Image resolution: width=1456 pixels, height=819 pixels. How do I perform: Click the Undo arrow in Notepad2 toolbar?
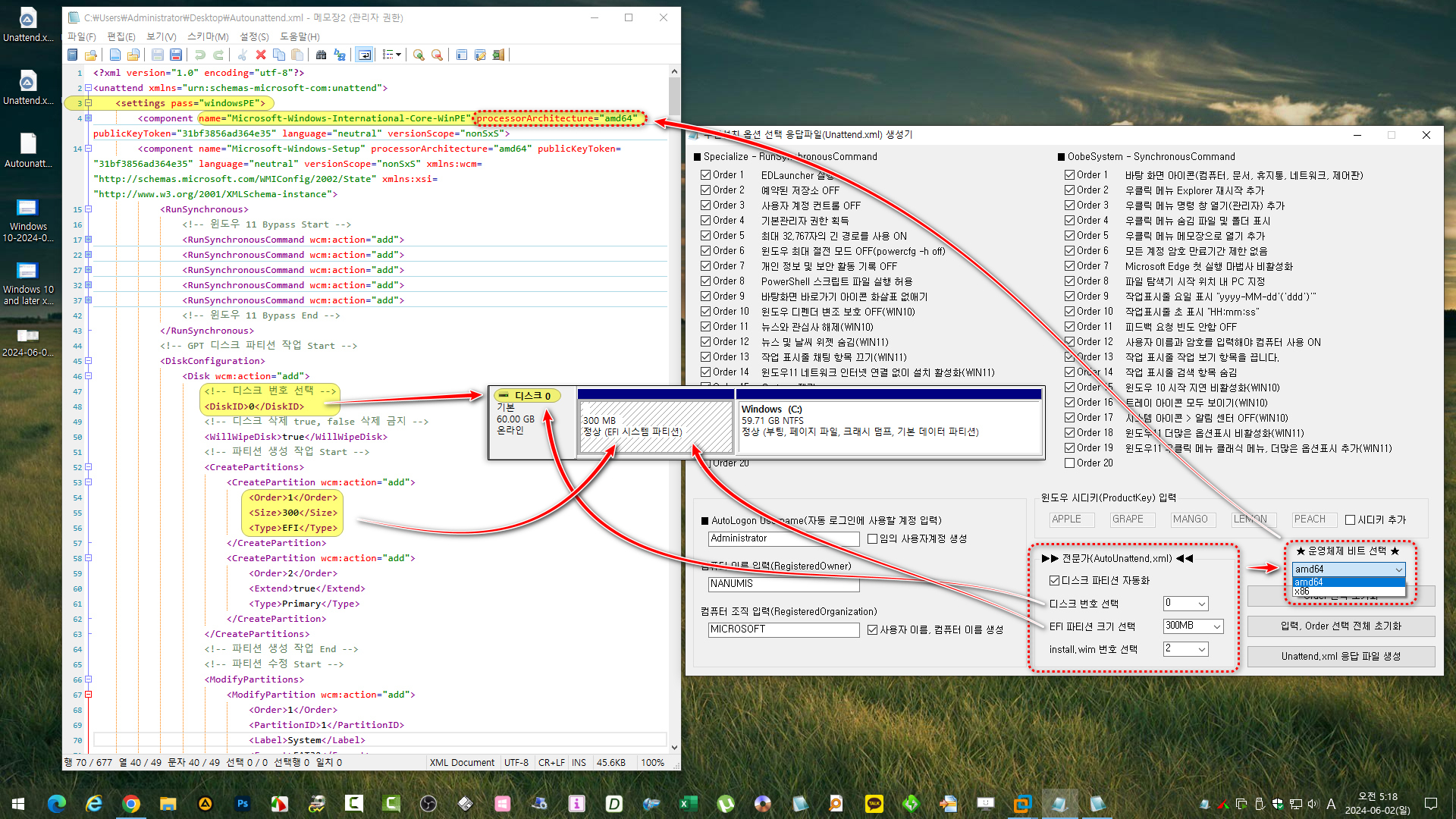[x=199, y=55]
